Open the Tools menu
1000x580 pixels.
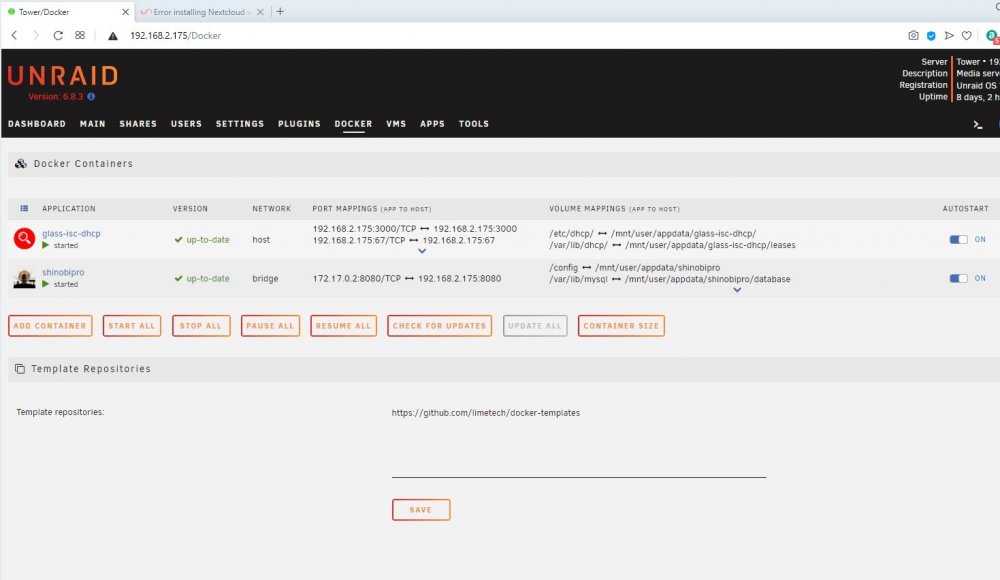click(x=474, y=124)
